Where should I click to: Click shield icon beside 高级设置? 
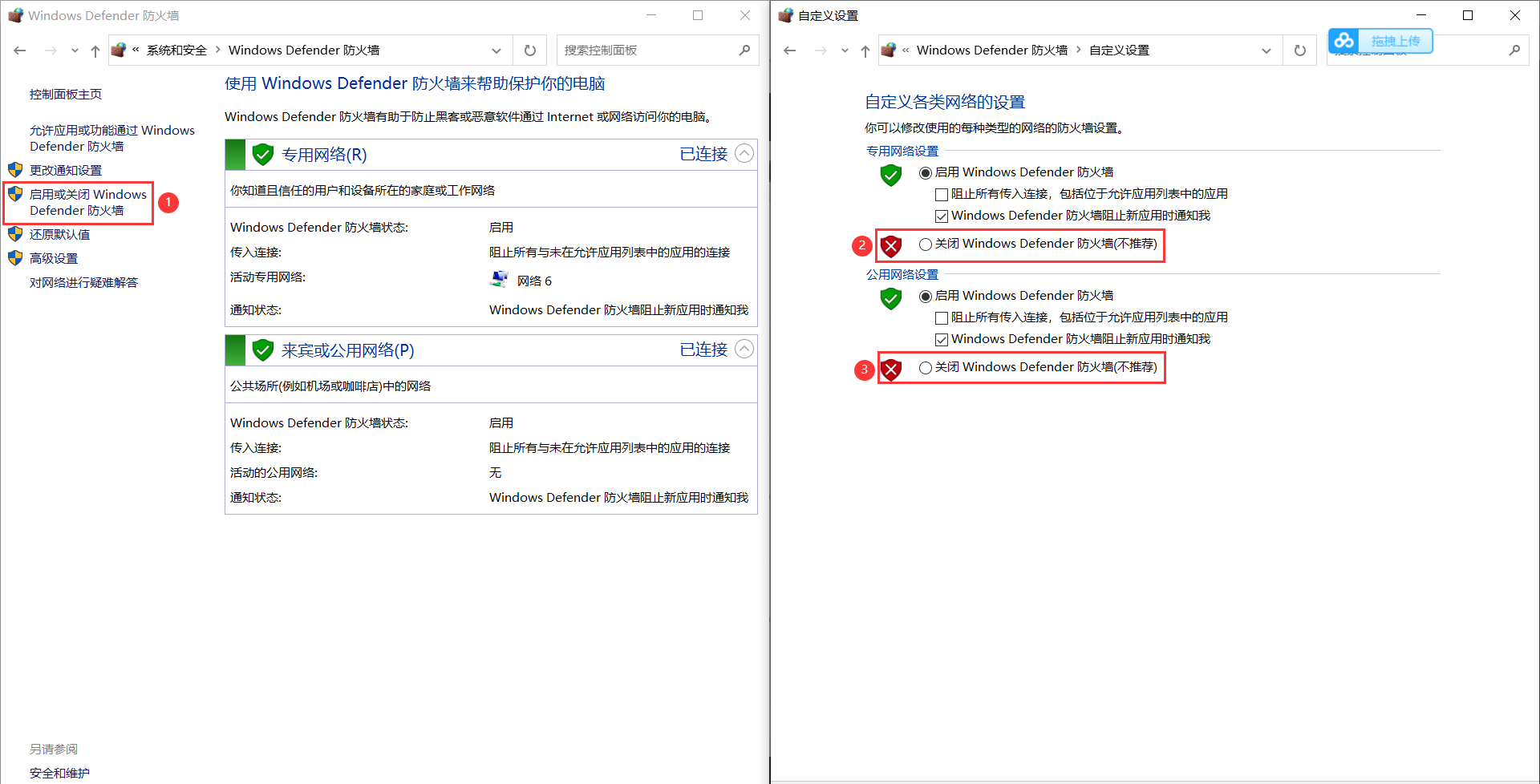click(15, 258)
